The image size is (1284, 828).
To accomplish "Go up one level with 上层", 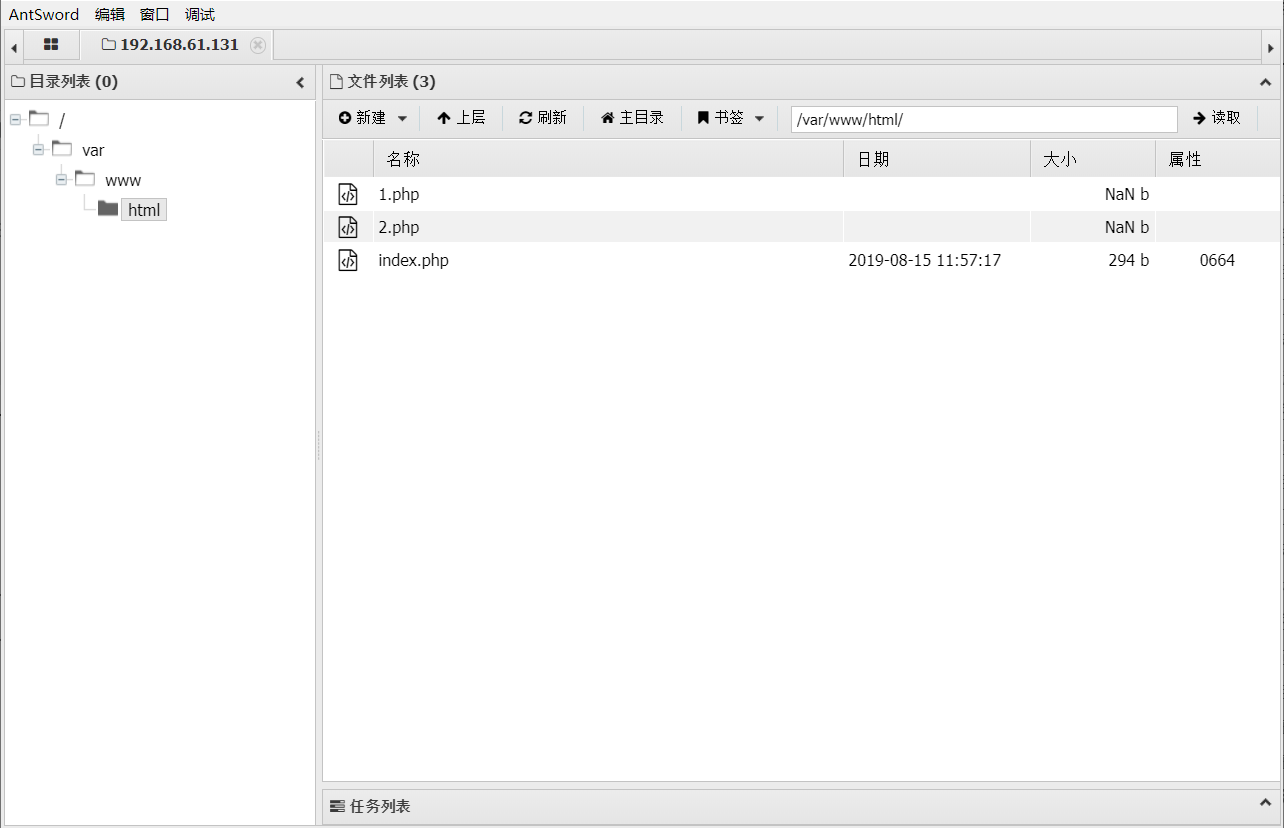I will pyautogui.click(x=461, y=118).
